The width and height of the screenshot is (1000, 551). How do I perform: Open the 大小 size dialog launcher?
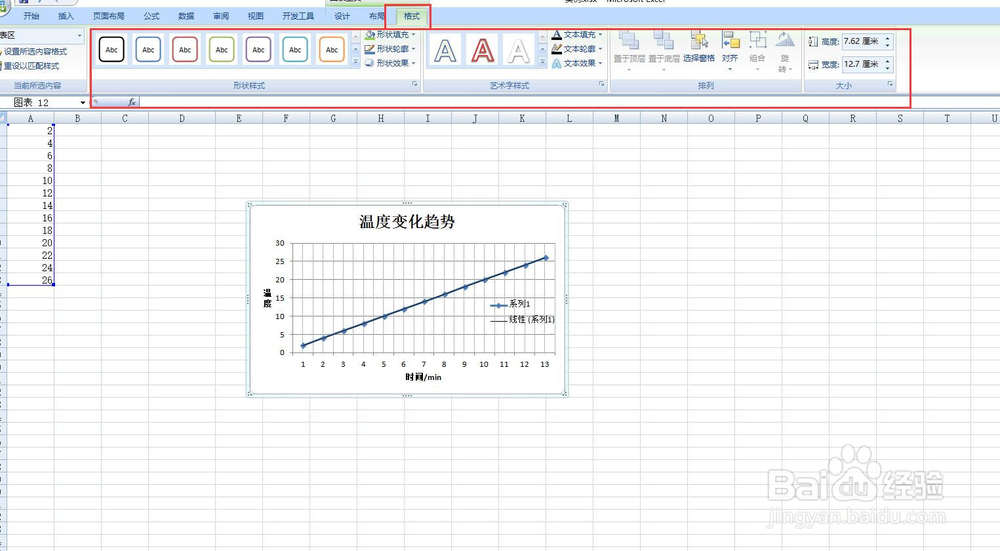click(890, 84)
